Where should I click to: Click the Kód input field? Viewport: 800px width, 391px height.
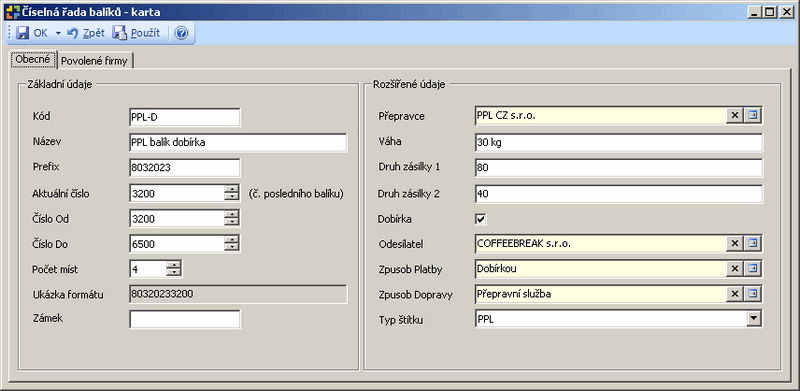pyautogui.click(x=185, y=117)
